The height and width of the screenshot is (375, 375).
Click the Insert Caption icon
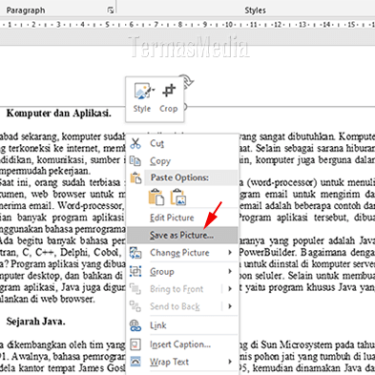[x=135, y=344]
